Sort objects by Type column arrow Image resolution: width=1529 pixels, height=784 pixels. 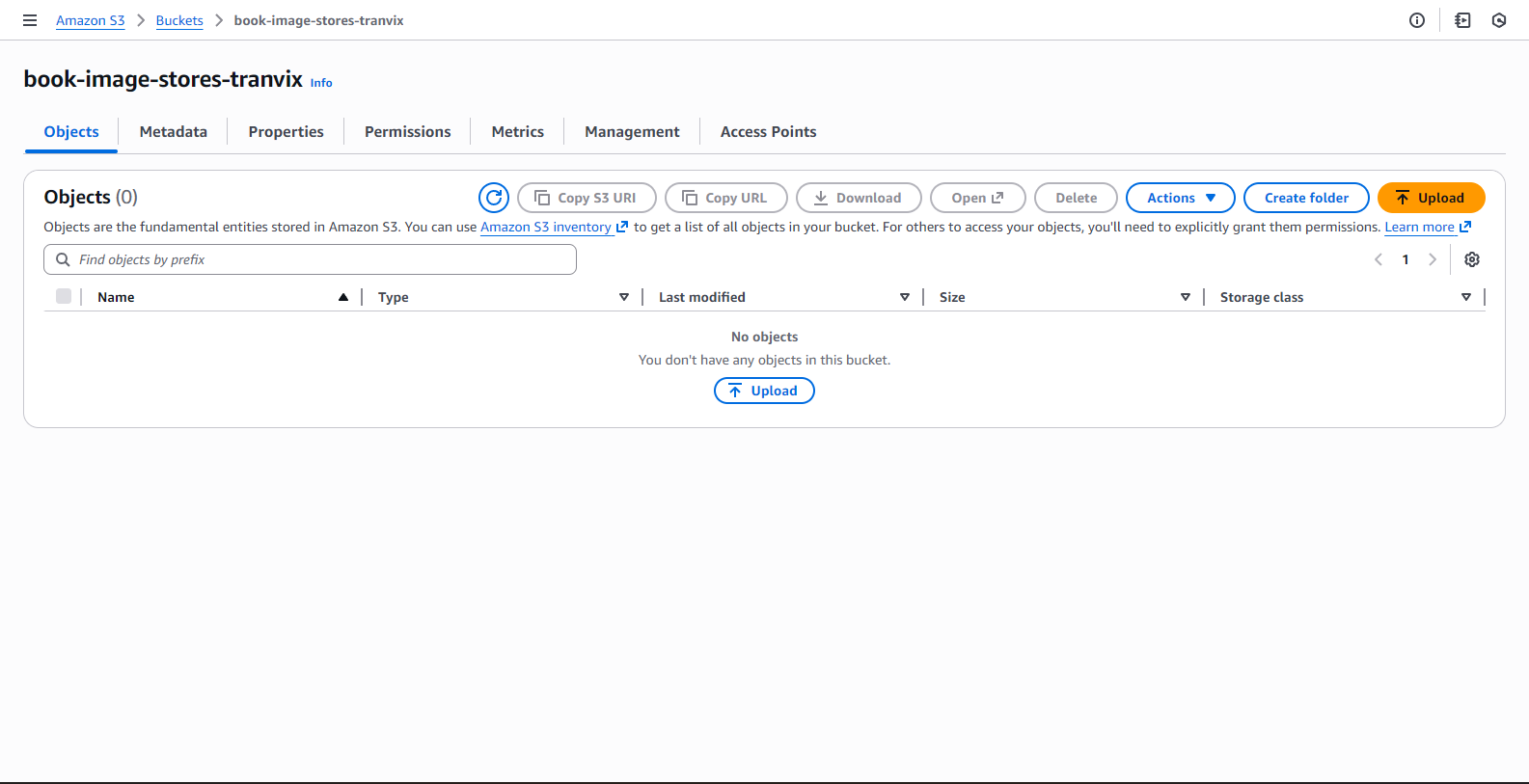click(624, 297)
